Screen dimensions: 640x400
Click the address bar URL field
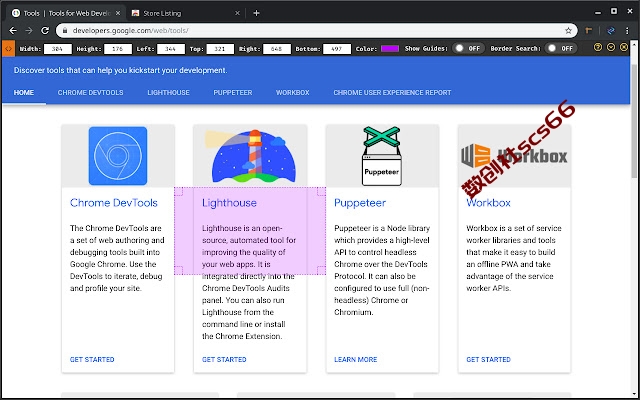pyautogui.click(x=316, y=31)
